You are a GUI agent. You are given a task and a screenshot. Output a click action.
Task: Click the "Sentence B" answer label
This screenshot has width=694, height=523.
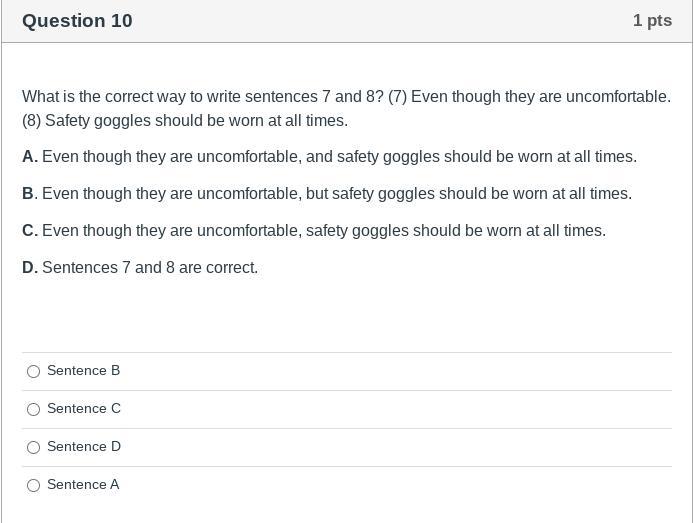[83, 371]
